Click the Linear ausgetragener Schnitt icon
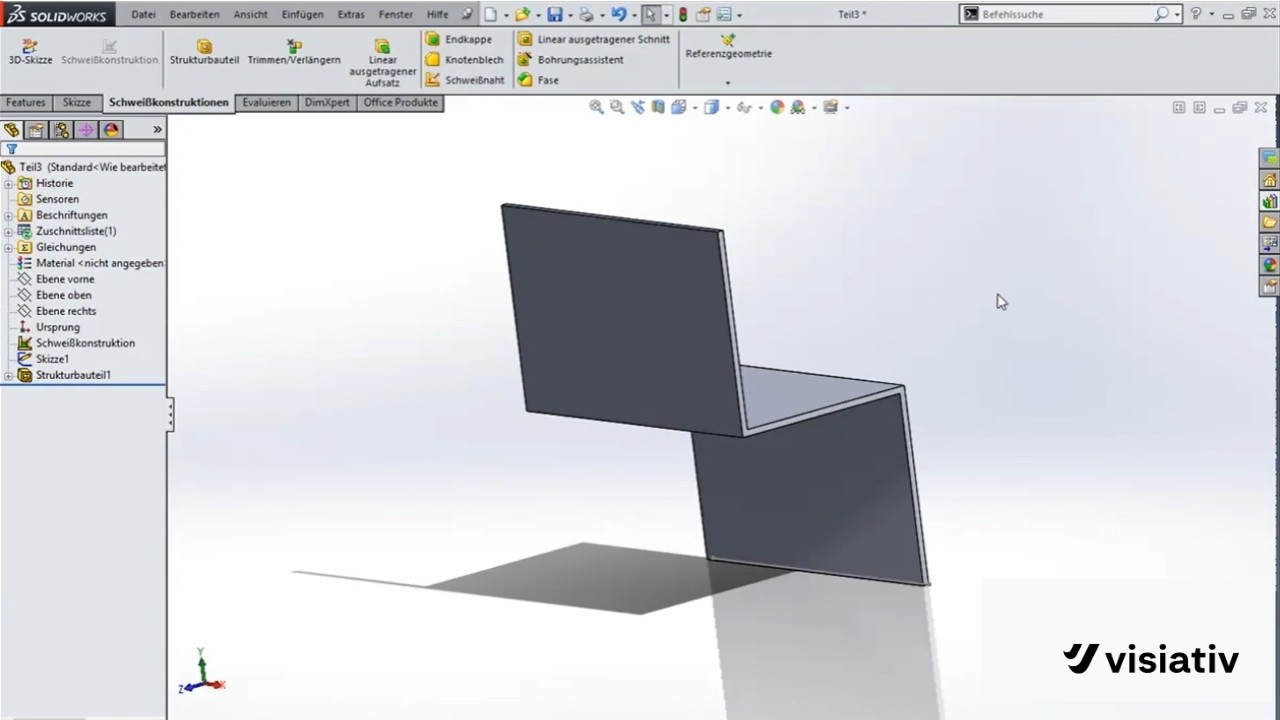 tap(525, 39)
